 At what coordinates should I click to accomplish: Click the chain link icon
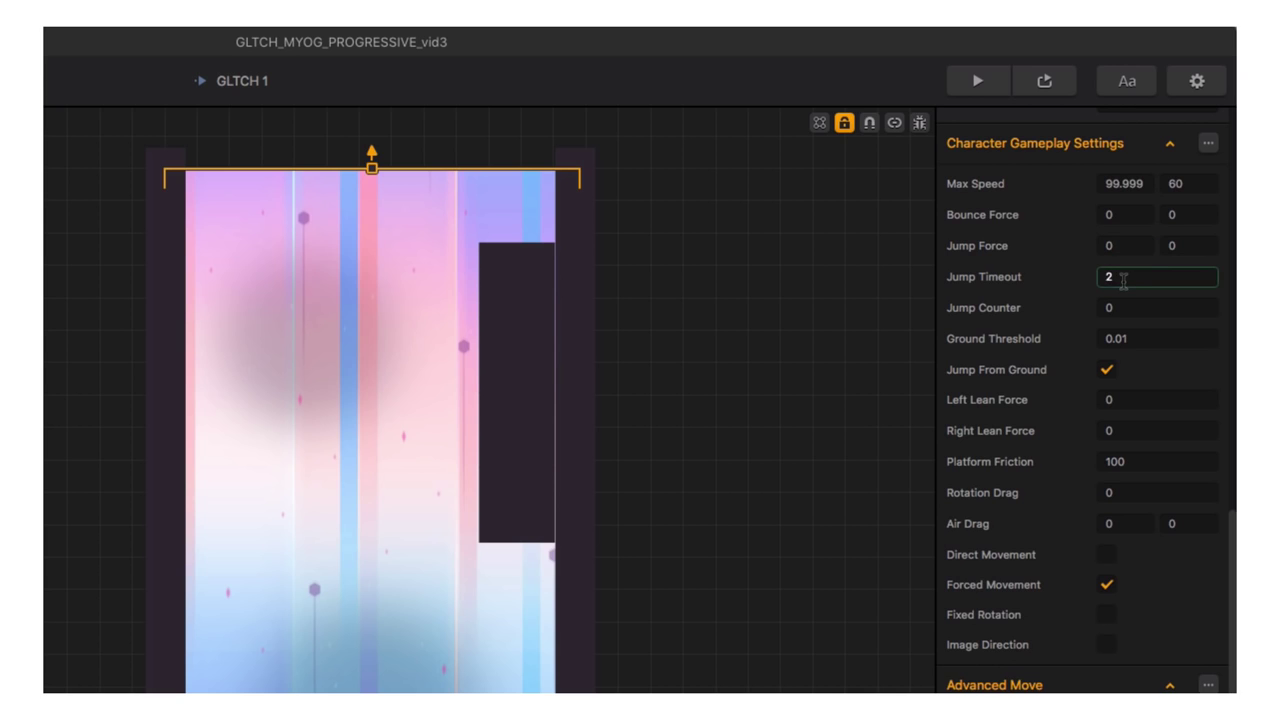pyautogui.click(x=894, y=123)
